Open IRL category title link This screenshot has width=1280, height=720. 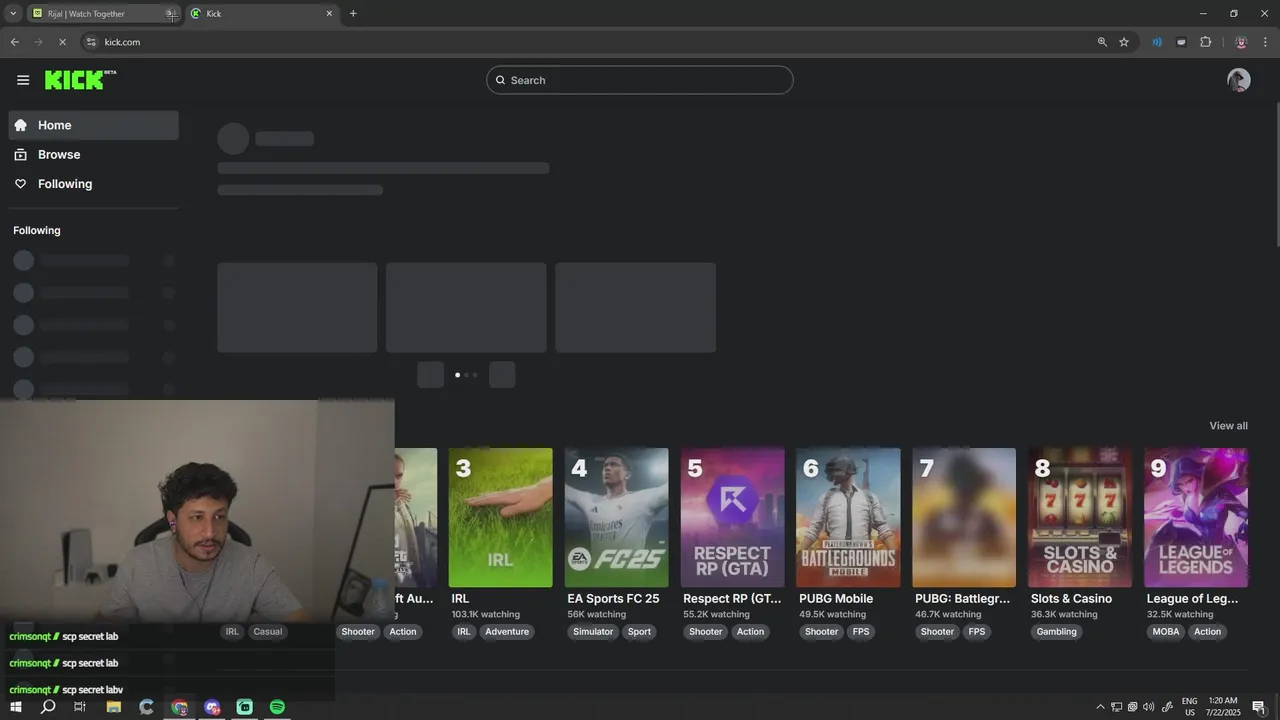point(460,599)
